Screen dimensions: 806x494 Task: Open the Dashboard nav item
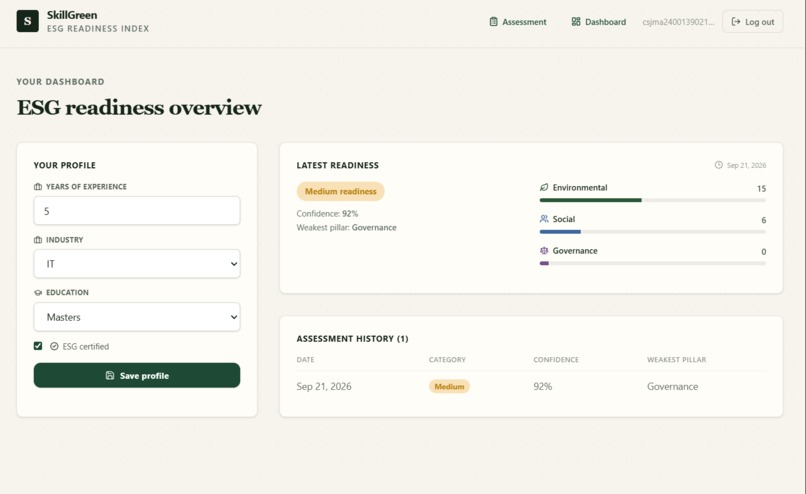pyautogui.click(x=598, y=22)
